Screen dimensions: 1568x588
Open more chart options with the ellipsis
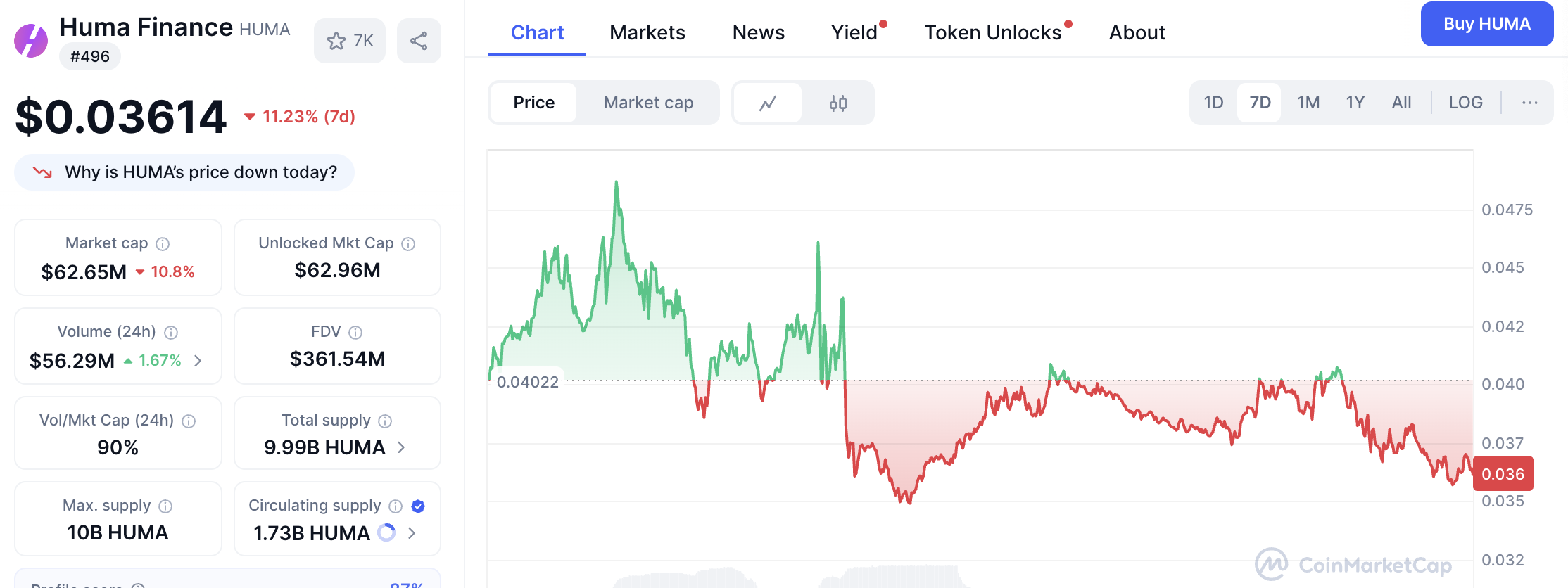point(1529,102)
